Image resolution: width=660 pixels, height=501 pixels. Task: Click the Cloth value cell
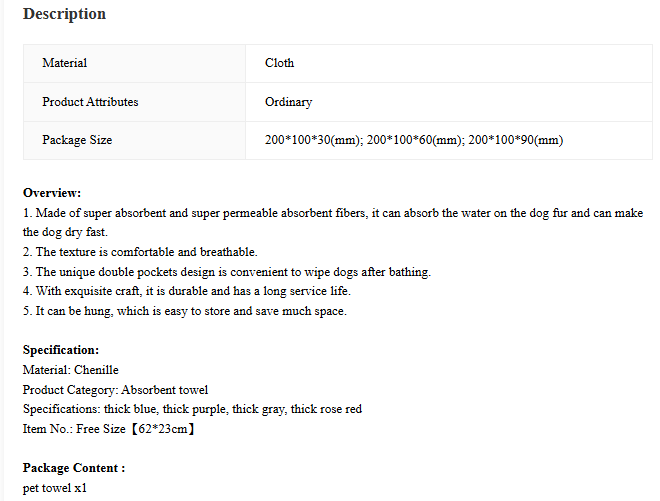click(x=449, y=63)
